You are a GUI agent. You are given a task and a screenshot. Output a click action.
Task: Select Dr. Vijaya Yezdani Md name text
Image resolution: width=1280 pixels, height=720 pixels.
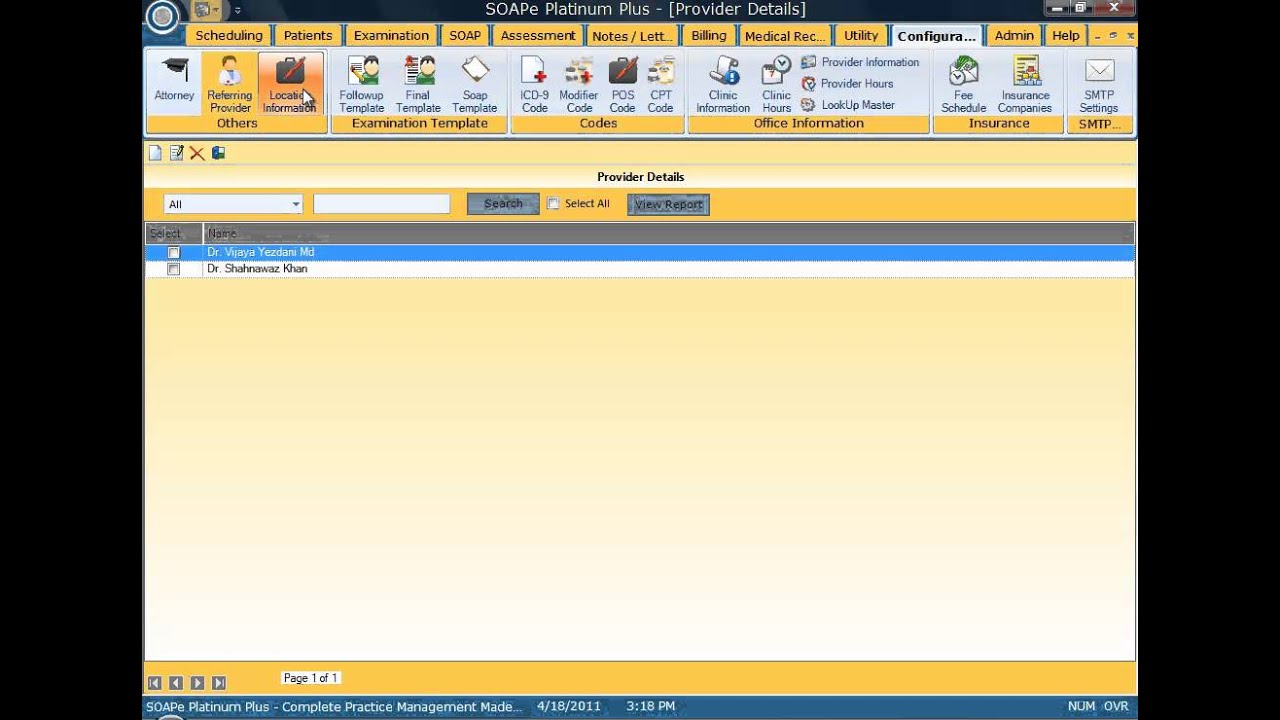click(261, 252)
